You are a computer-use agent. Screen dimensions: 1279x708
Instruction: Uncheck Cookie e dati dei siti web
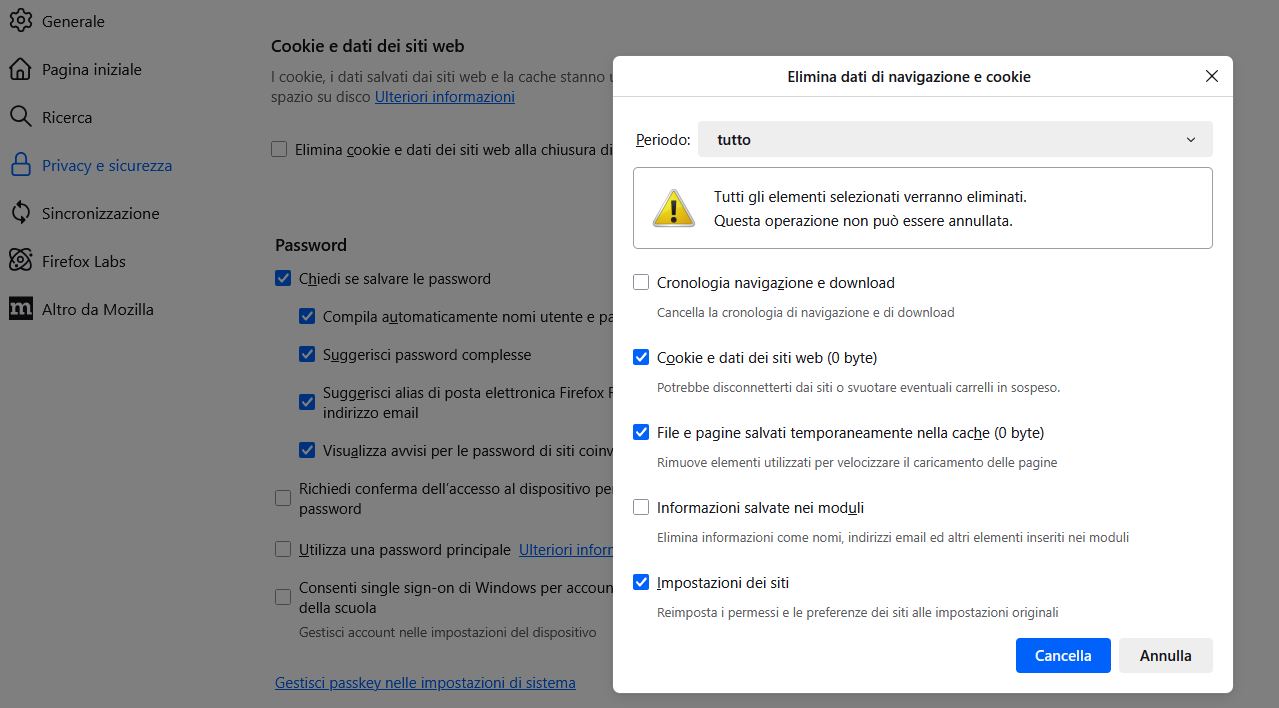coord(641,357)
